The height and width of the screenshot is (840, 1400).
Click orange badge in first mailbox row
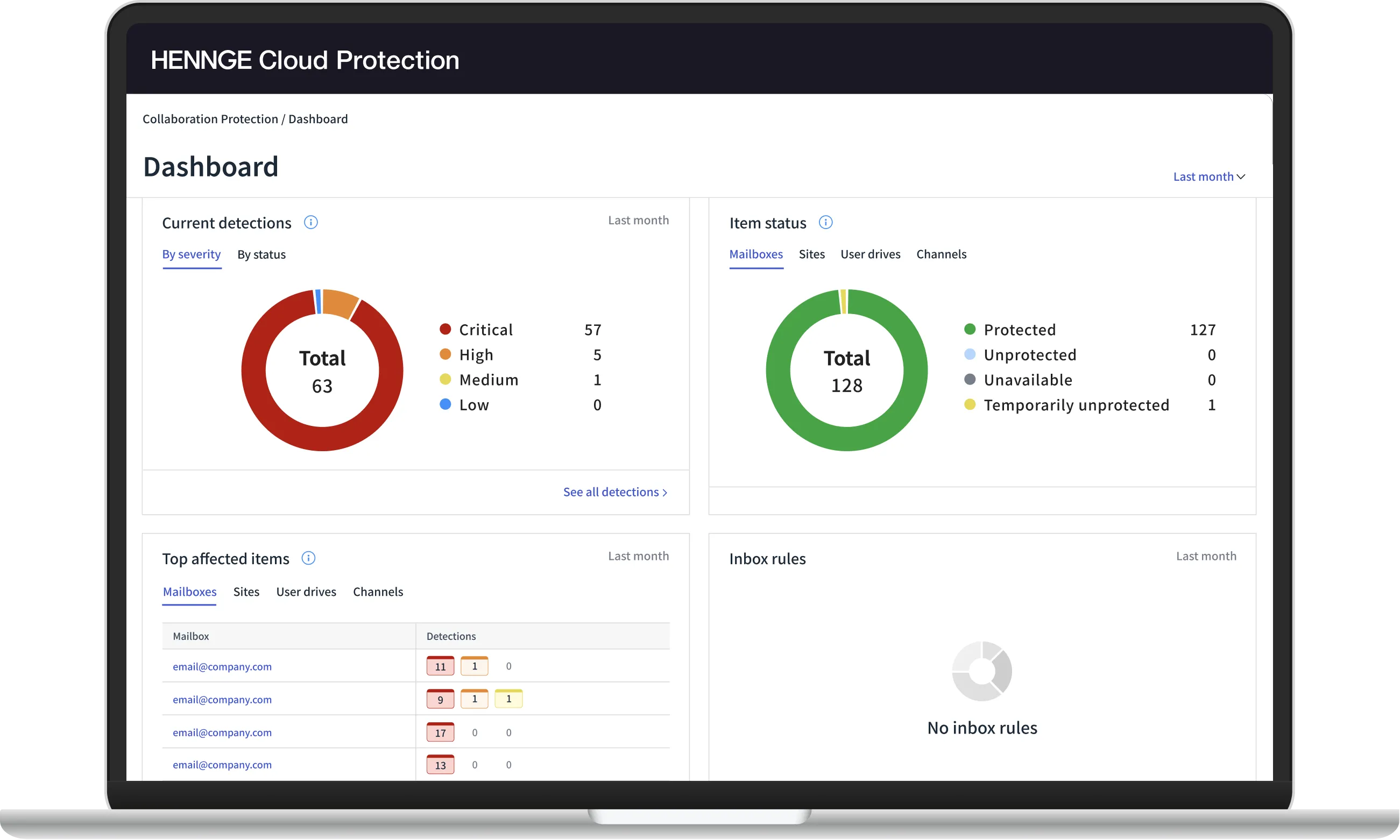[x=474, y=666]
